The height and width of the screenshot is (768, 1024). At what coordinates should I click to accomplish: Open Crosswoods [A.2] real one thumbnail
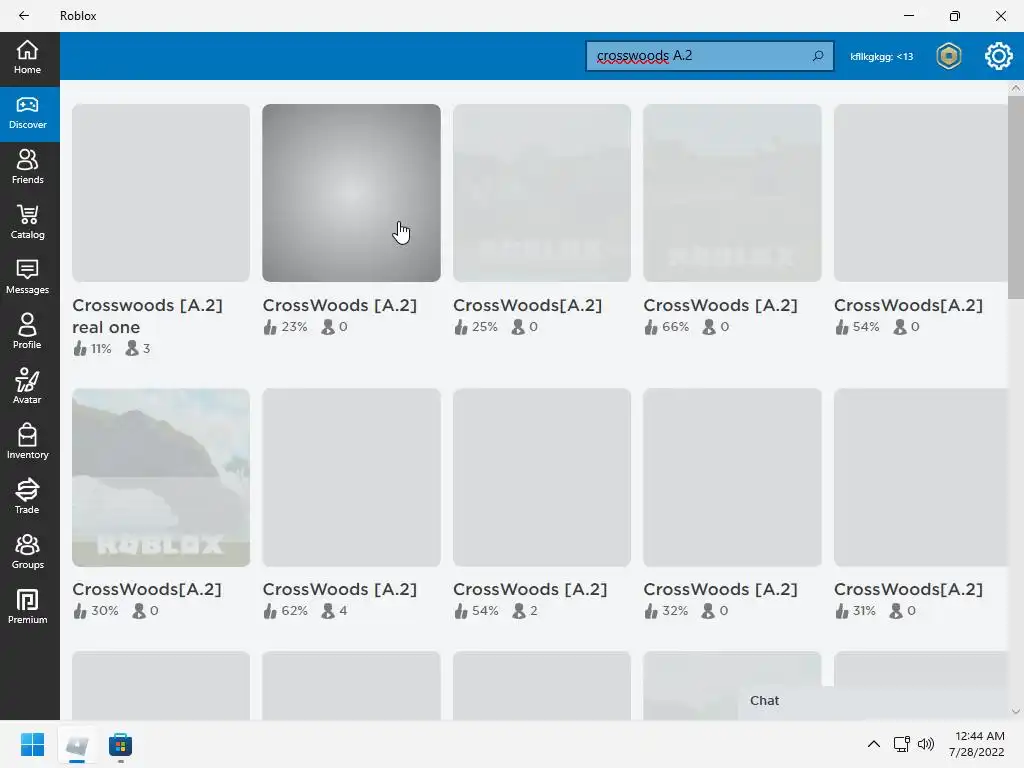click(x=161, y=193)
